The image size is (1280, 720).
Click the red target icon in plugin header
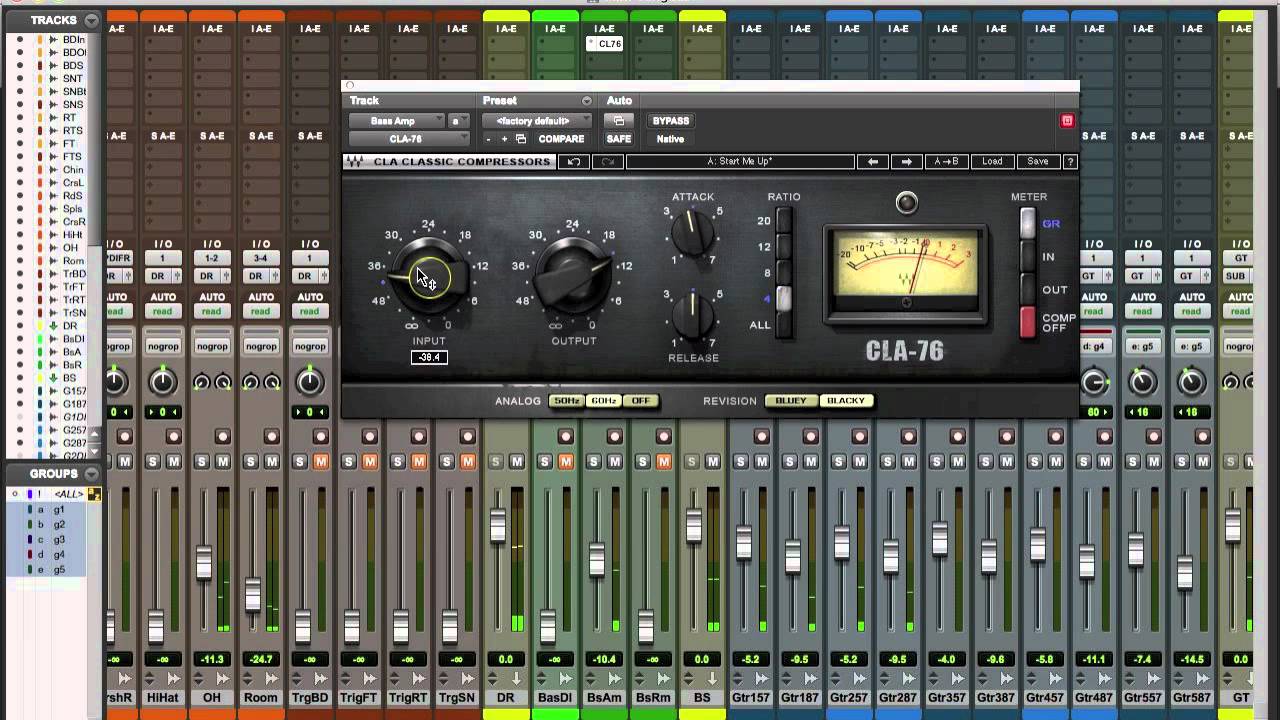[x=1067, y=121]
